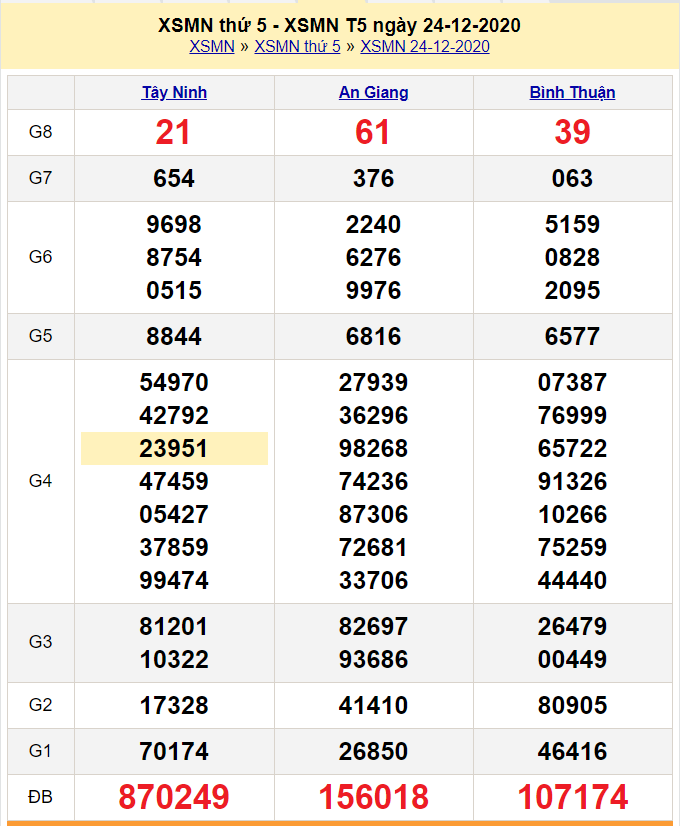Open the XSMN breadcrumb link
The image size is (680, 826).
[x=211, y=46]
